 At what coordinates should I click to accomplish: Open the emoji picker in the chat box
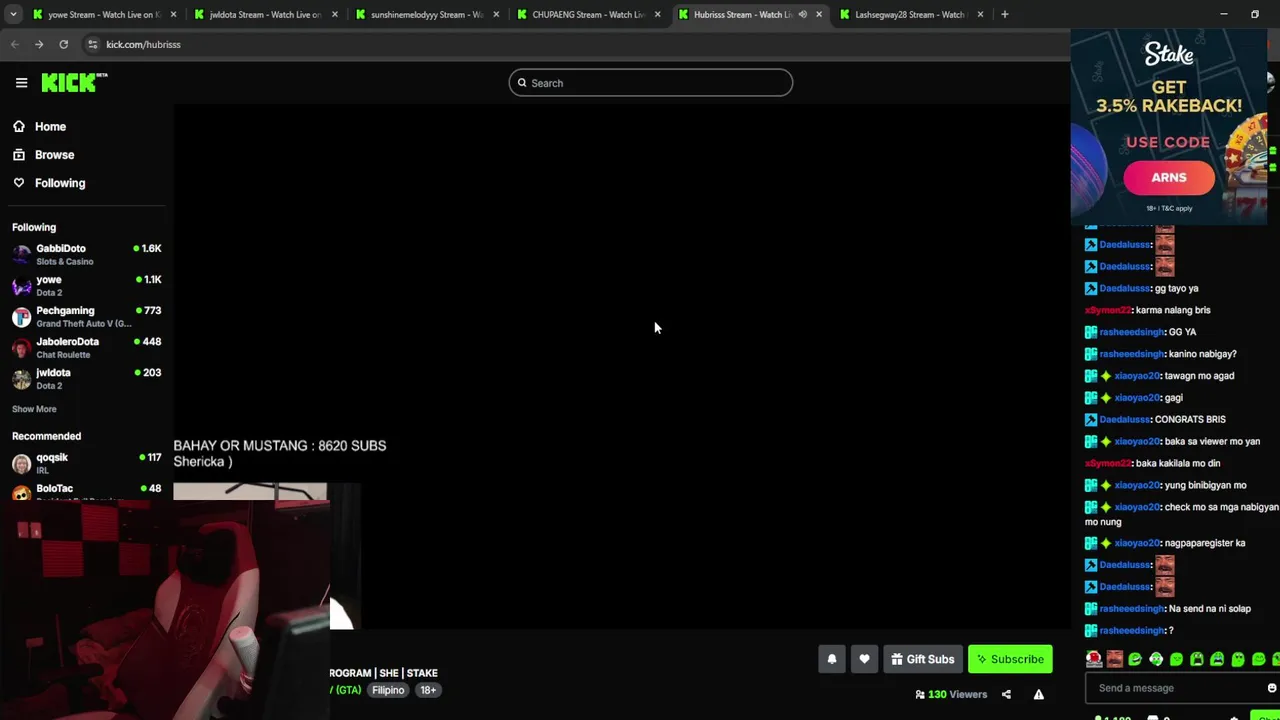tap(1272, 688)
